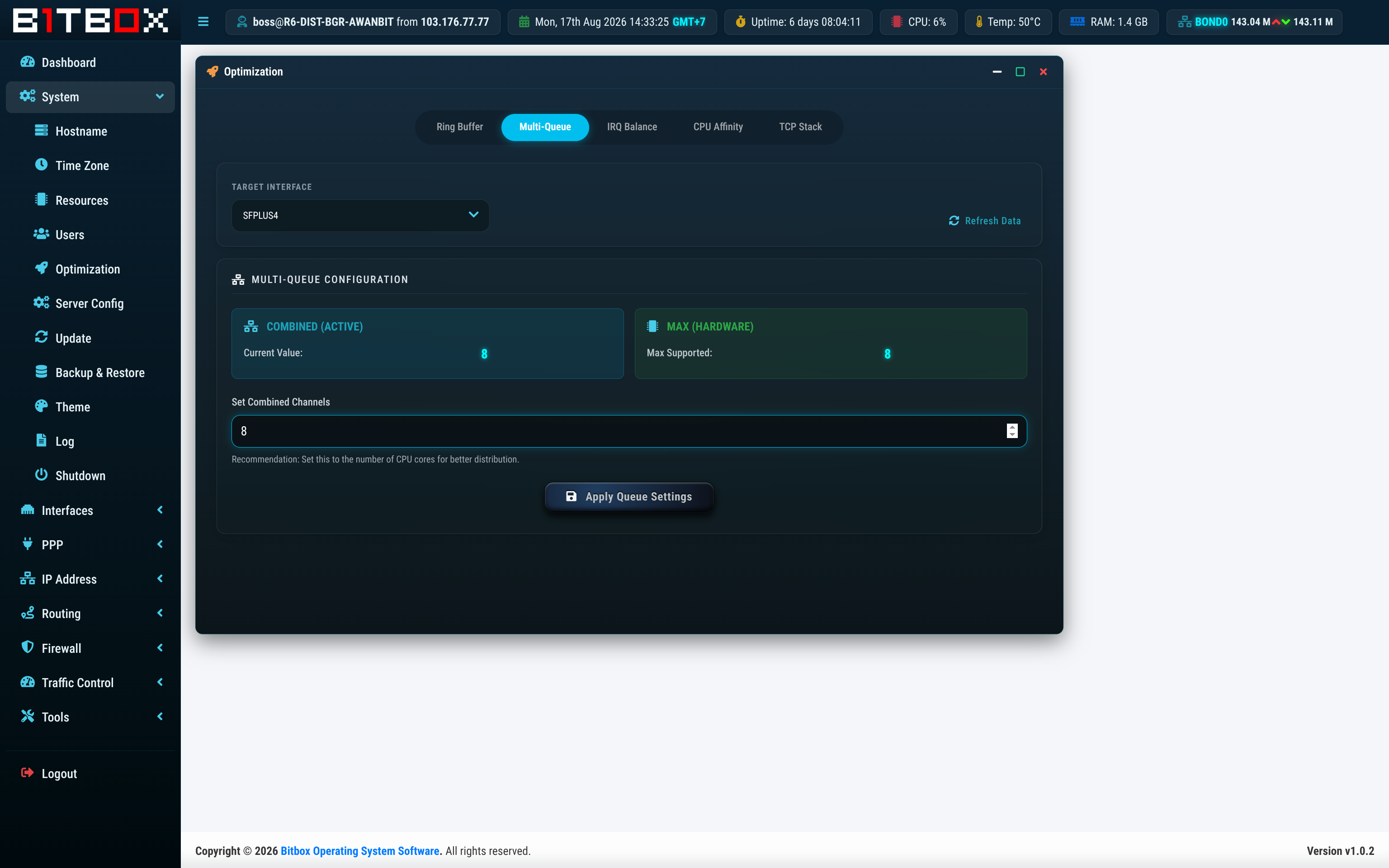Click the hamburger menu icon in top bar
This screenshot has height=868, width=1389.
click(x=203, y=22)
